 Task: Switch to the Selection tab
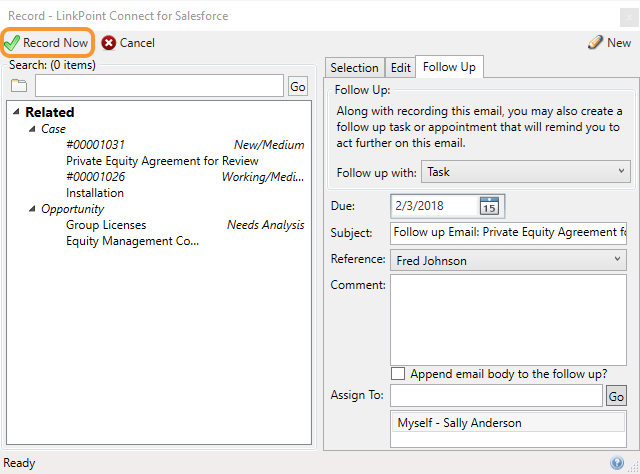354,67
